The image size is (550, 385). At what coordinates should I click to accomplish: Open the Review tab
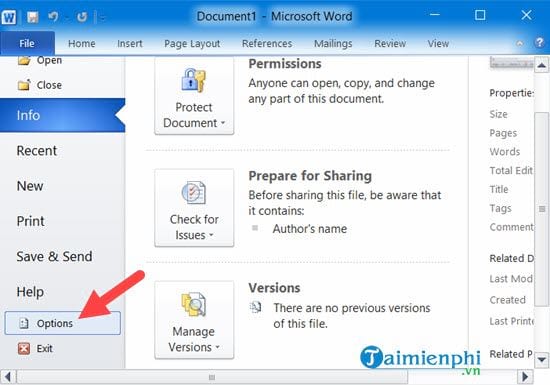tap(390, 43)
